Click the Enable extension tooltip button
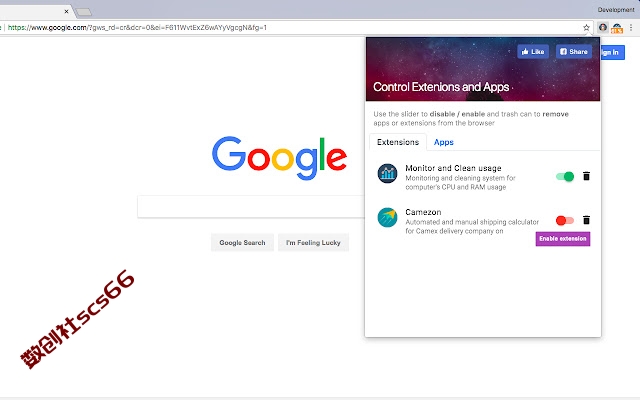This screenshot has height=400, width=640. click(563, 239)
